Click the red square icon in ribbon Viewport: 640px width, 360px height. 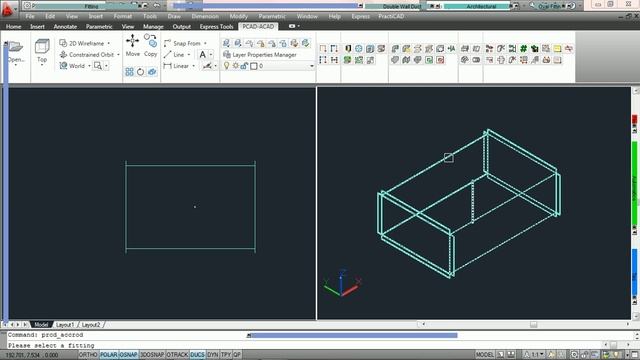[x=440, y=60]
